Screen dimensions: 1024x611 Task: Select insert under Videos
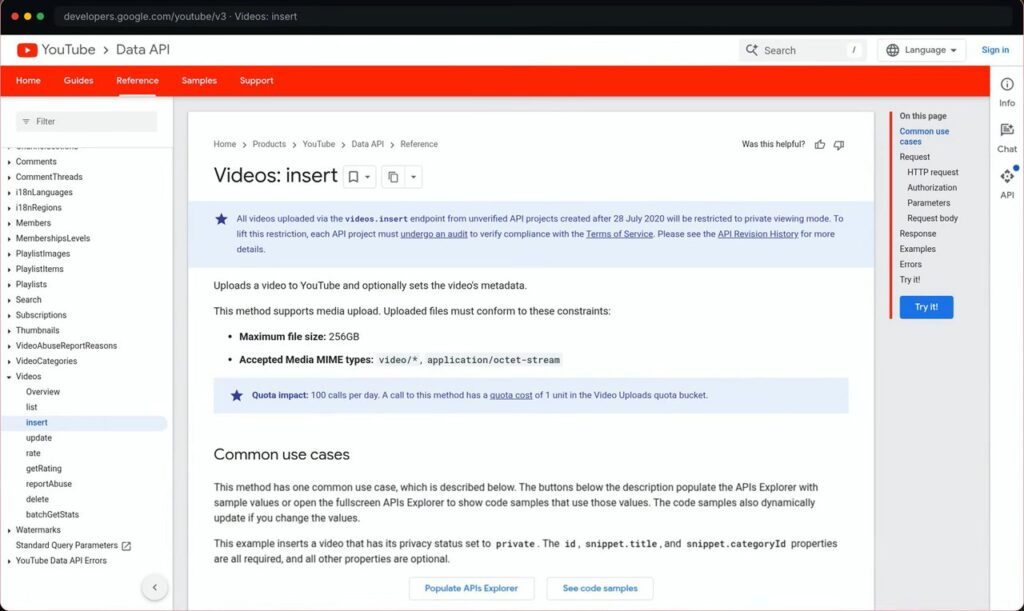point(37,423)
